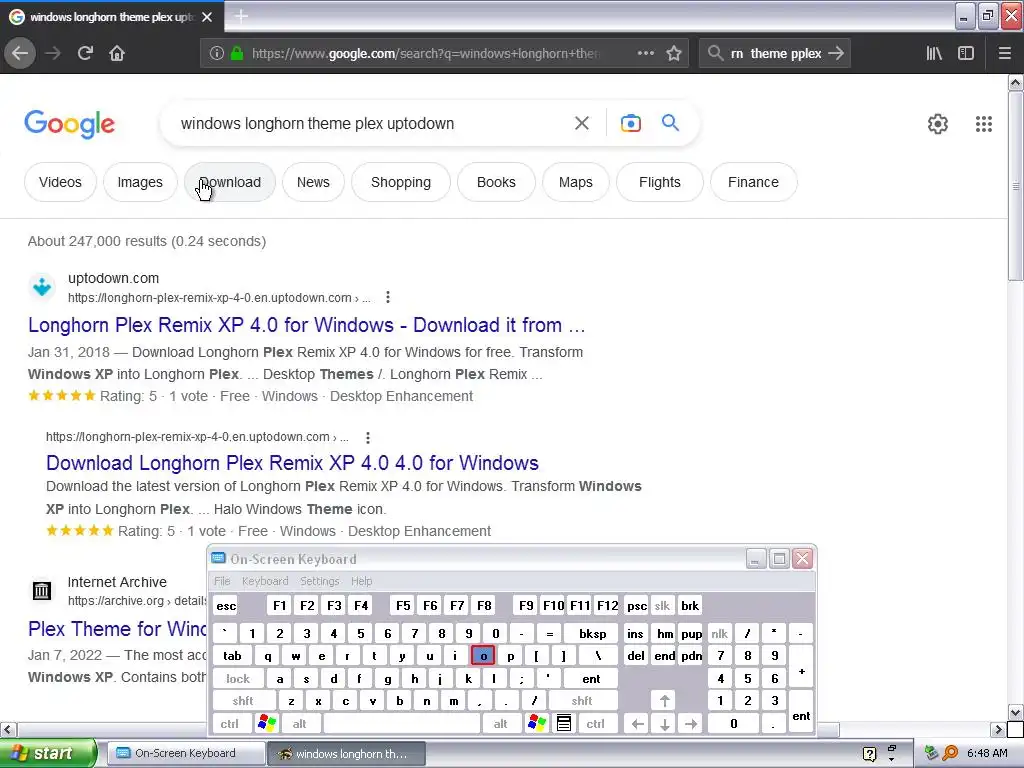
Task: Click the bksp key on On-Screen Keyboard
Action: pyautogui.click(x=593, y=633)
